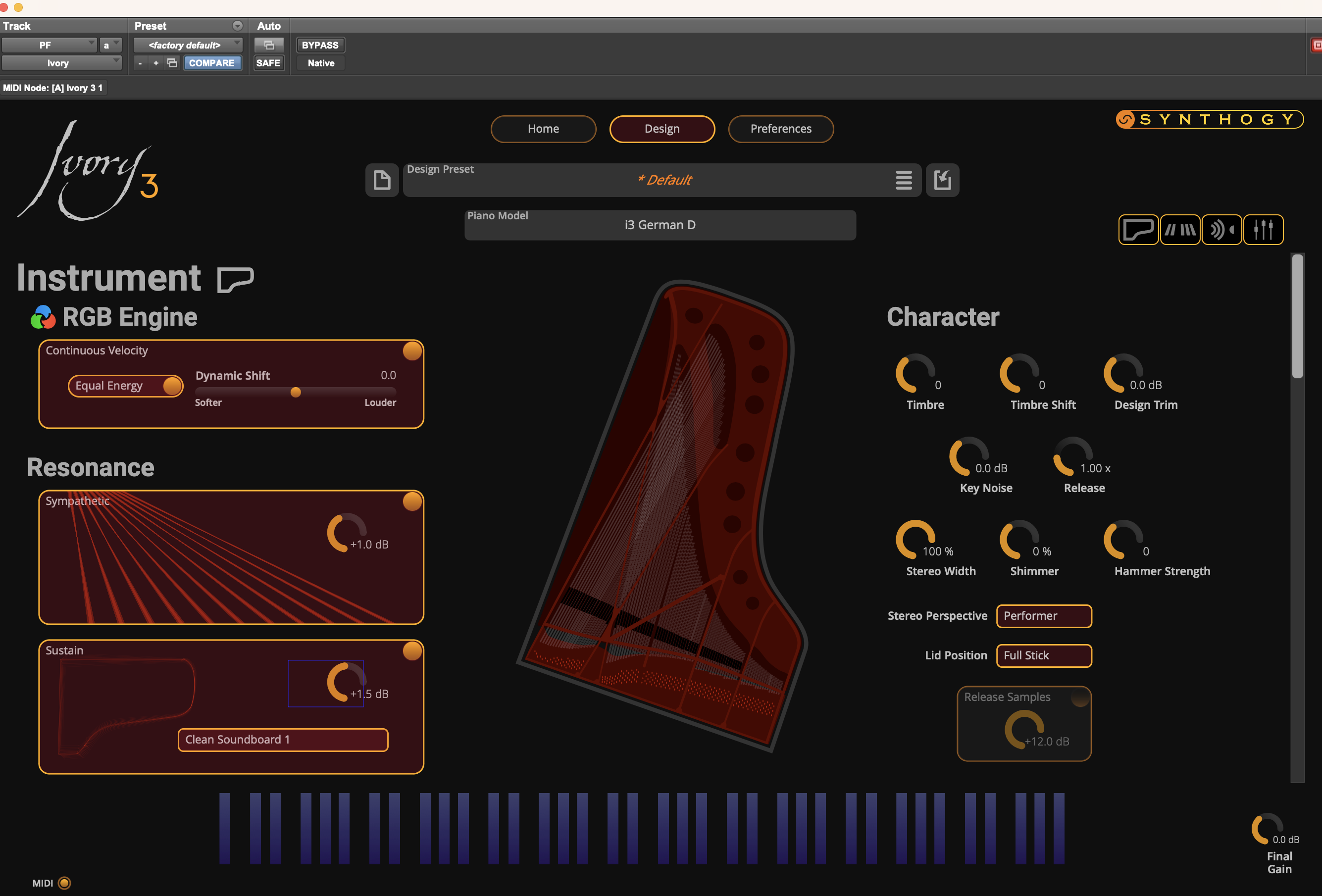Toggle the SAFE automation button
The width and height of the screenshot is (1322, 896).
[x=268, y=63]
